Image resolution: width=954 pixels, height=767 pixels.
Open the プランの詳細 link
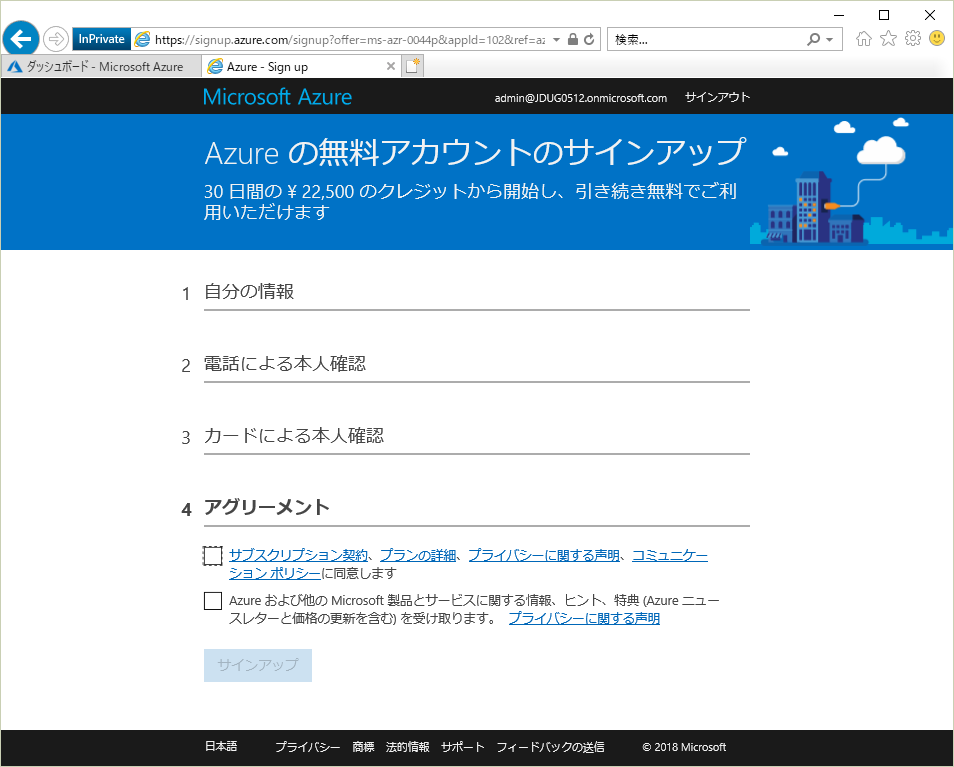pos(418,555)
